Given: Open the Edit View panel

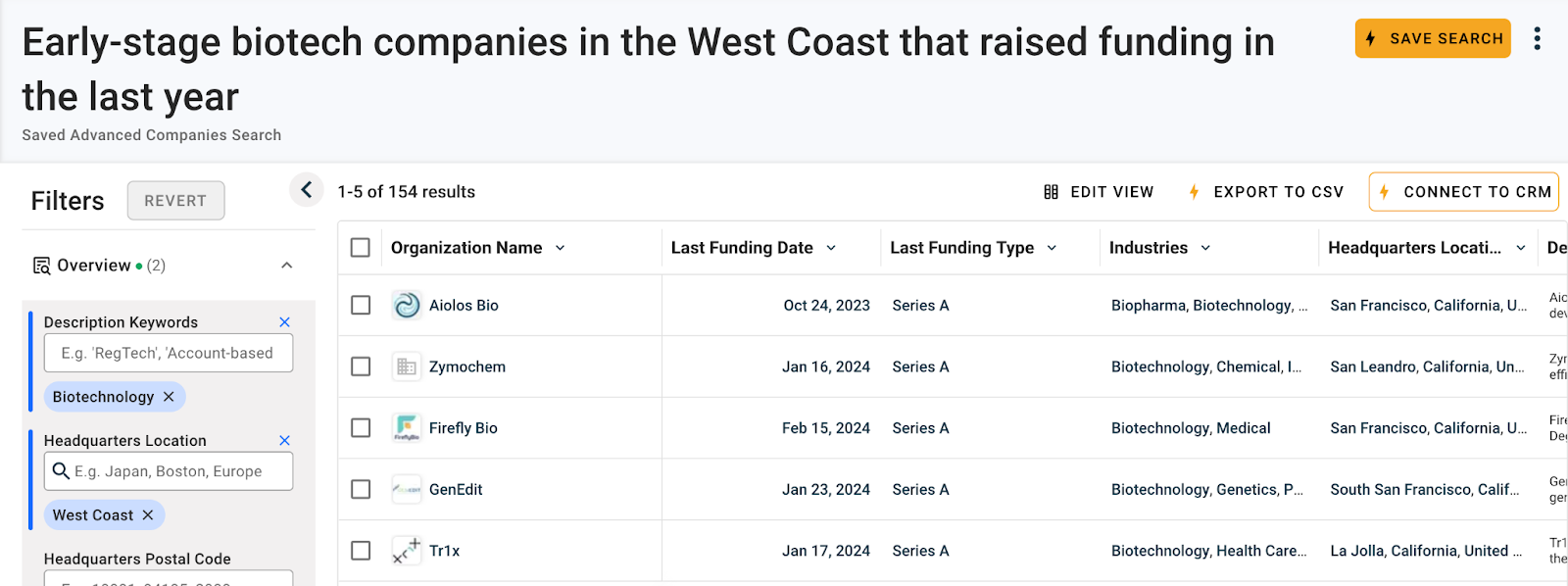Looking at the screenshot, I should tap(1099, 191).
